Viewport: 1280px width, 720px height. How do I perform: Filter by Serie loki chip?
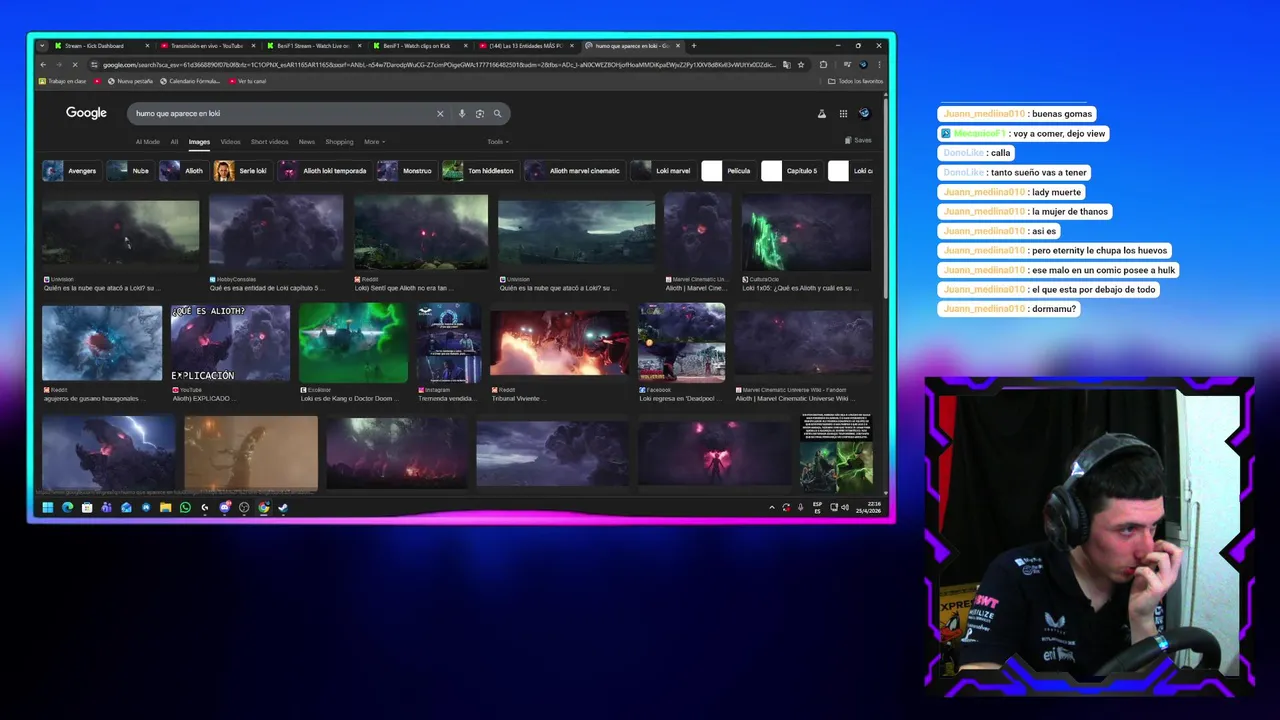(x=242, y=171)
